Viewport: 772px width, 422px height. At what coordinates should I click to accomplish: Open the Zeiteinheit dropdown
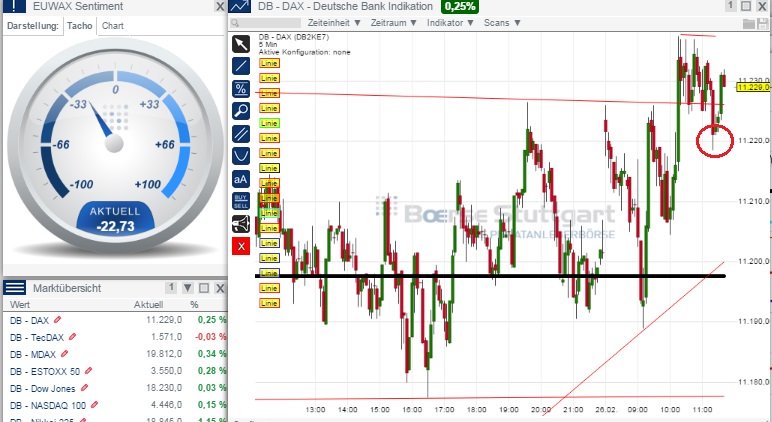pos(334,23)
